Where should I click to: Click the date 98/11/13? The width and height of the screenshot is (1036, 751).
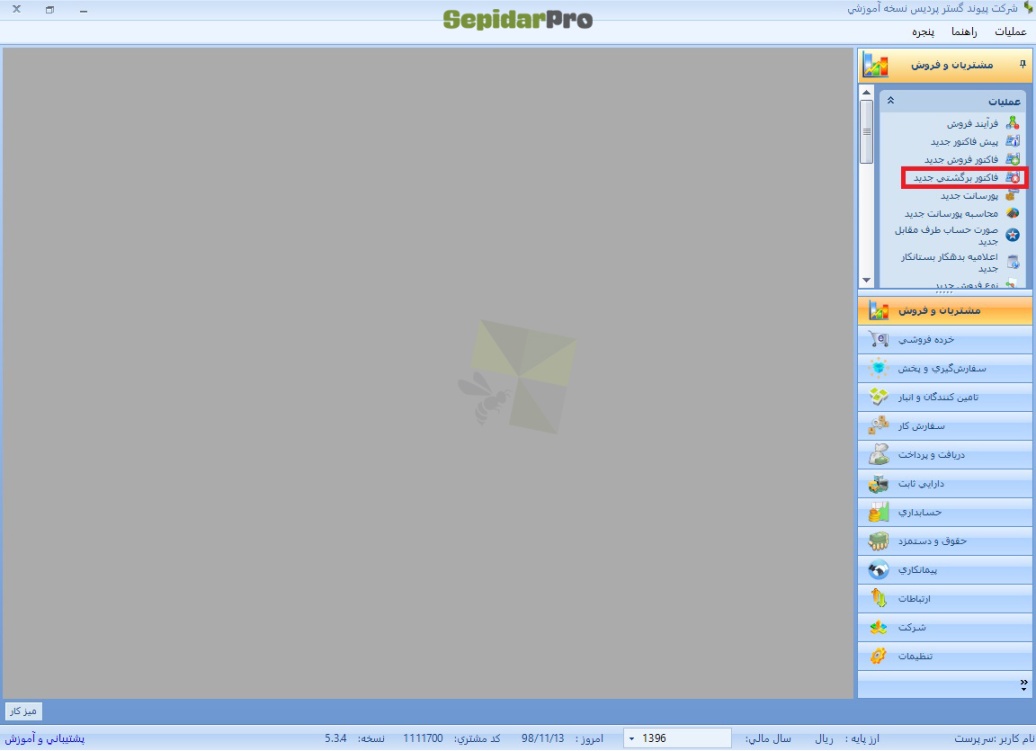pos(542,738)
